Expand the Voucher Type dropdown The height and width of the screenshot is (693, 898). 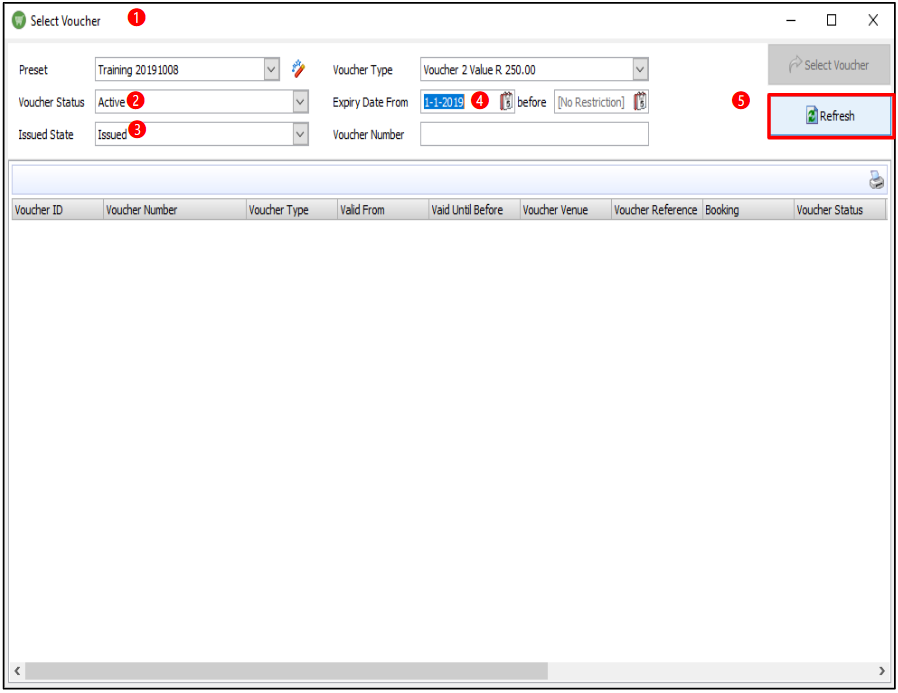tap(640, 69)
